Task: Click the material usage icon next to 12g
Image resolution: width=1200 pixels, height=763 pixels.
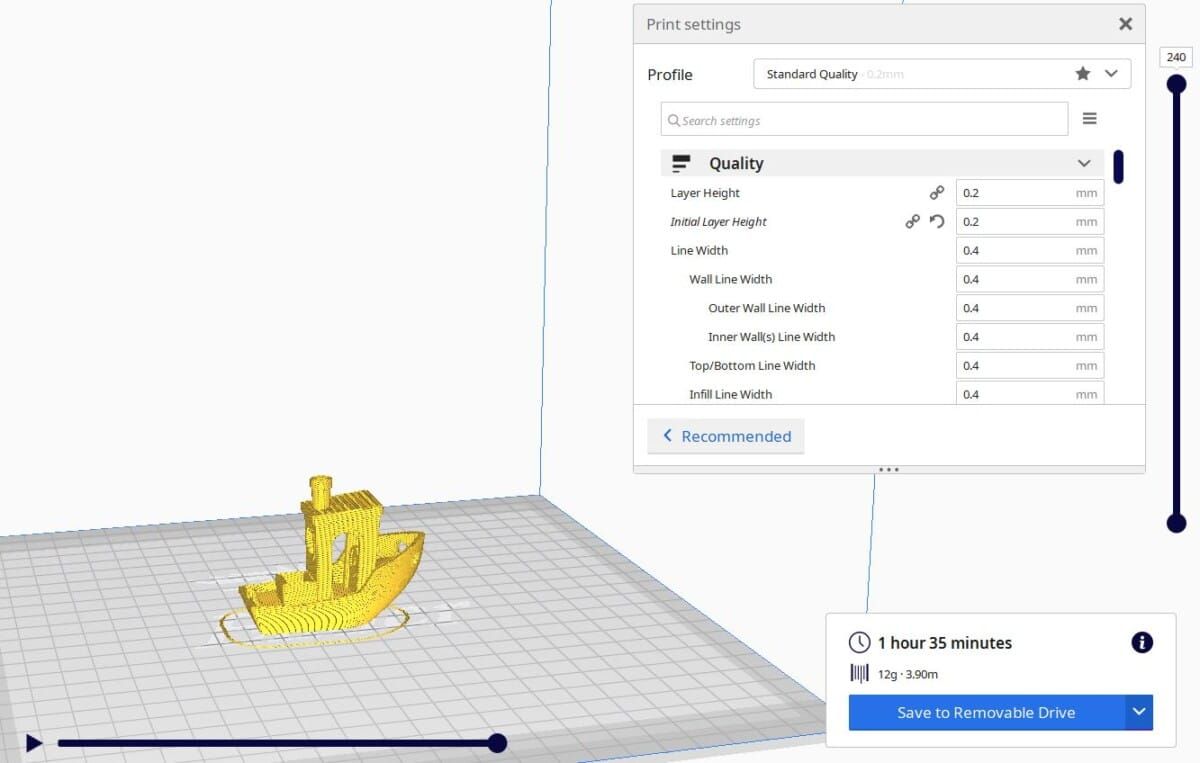Action: [859, 674]
